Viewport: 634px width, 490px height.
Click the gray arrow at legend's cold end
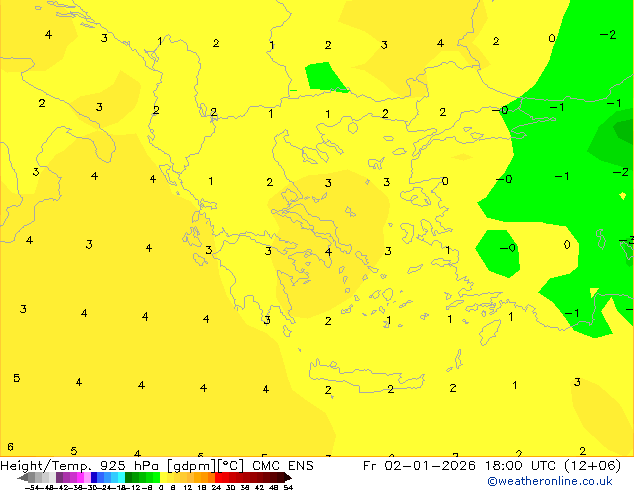[22, 478]
